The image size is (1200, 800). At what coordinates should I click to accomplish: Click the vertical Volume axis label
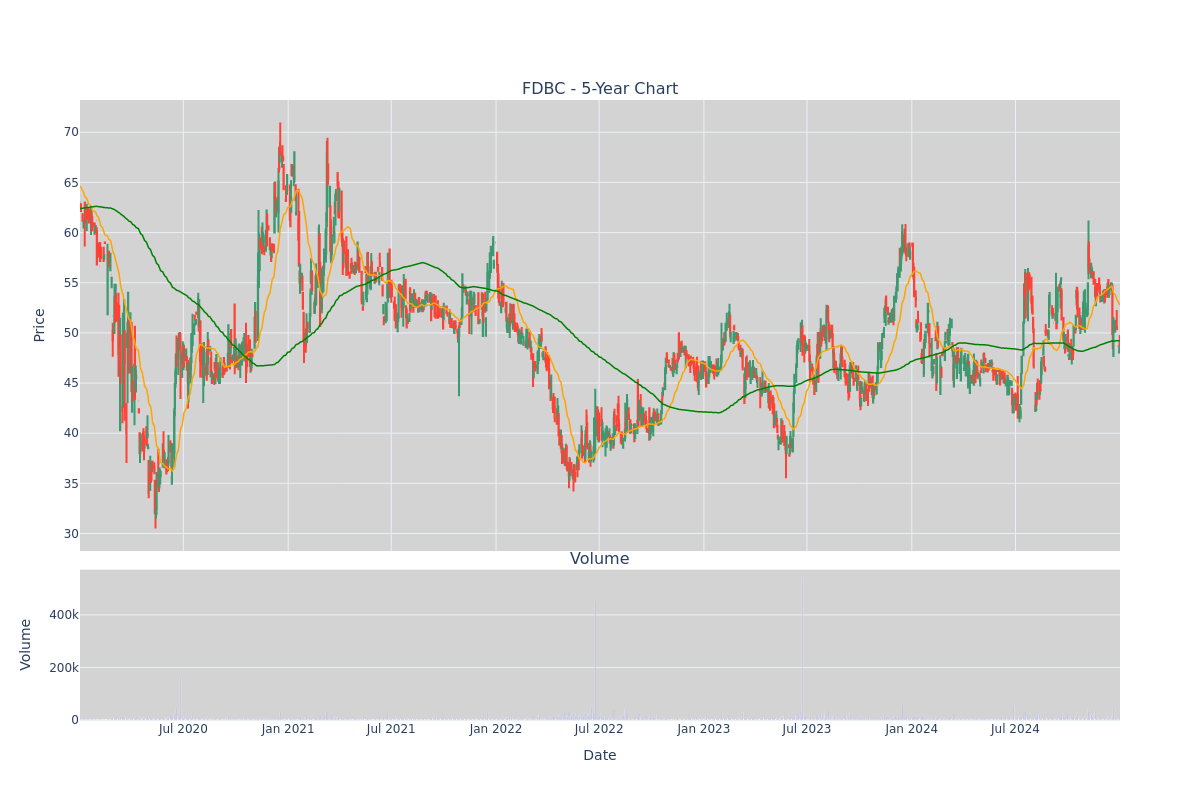point(26,644)
